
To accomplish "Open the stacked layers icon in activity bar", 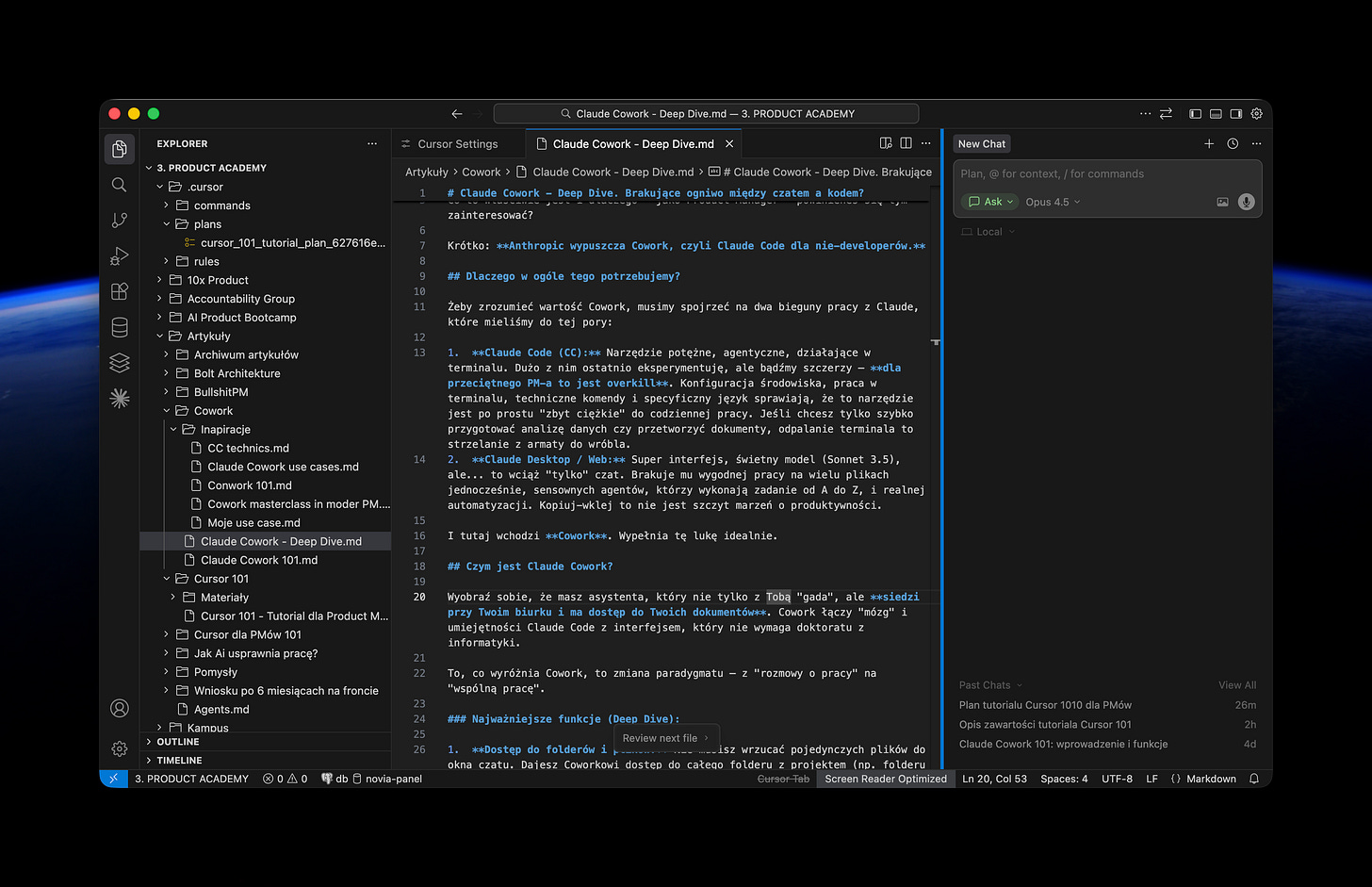I will click(119, 363).
